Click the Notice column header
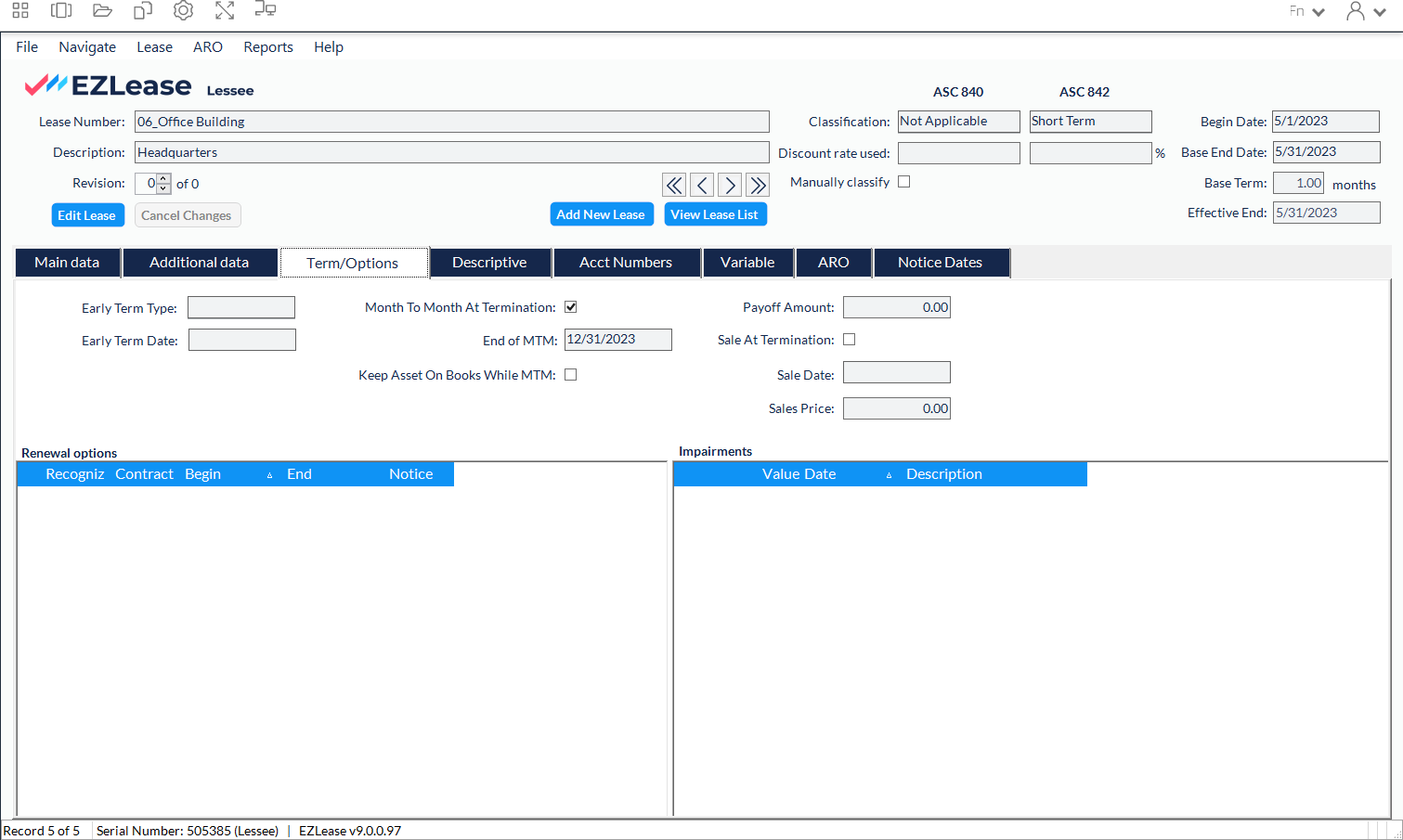 (x=411, y=474)
